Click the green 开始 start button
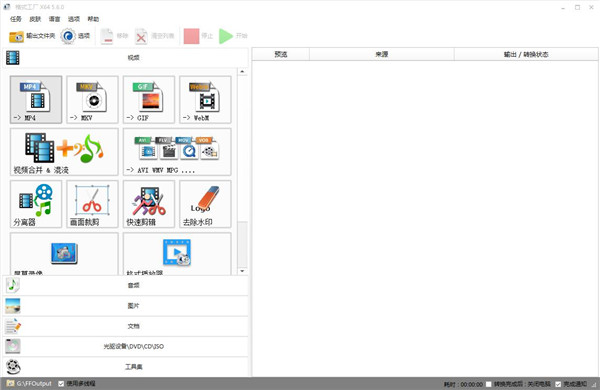The width and height of the screenshot is (600, 390). (x=233, y=36)
